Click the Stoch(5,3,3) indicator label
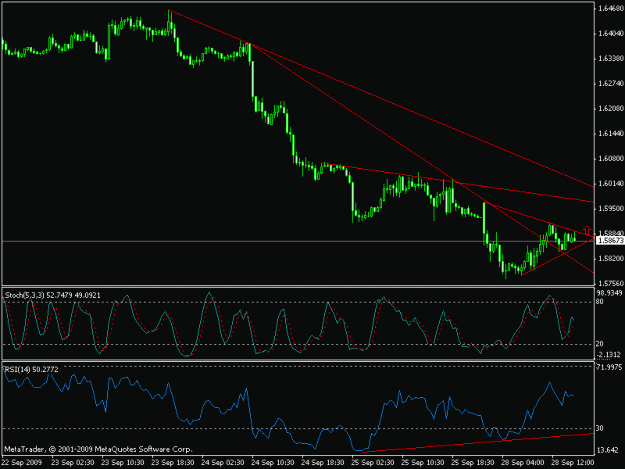Screen dimensions: 625x469 tap(53, 295)
